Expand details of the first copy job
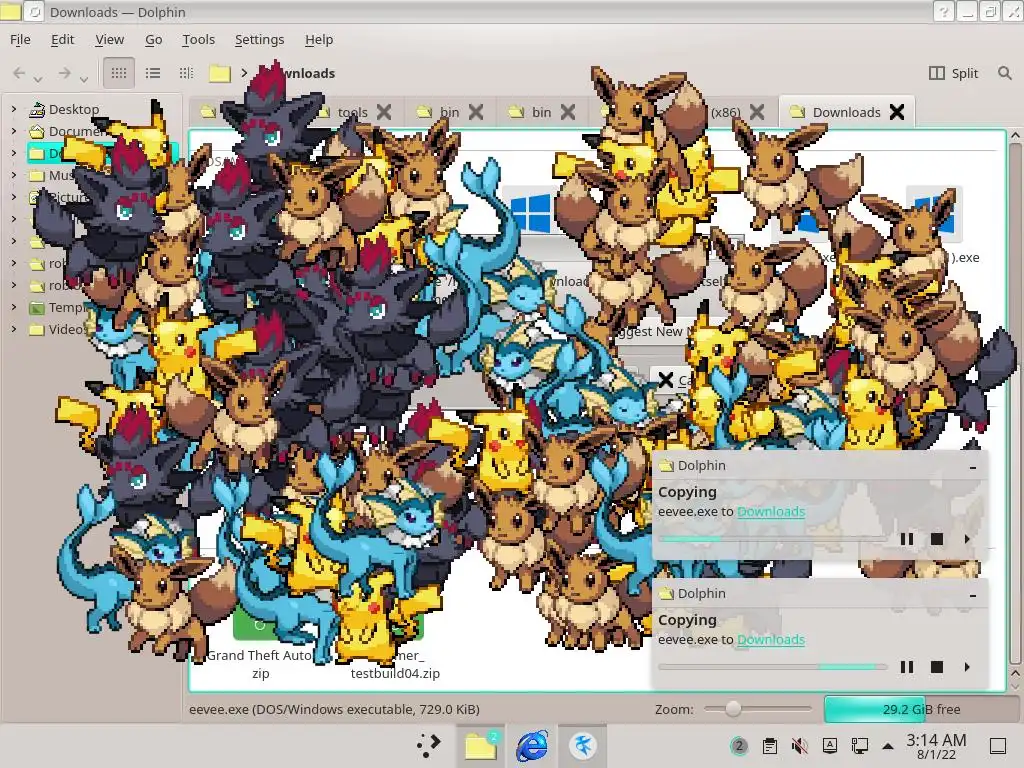This screenshot has height=768, width=1024. point(967,539)
